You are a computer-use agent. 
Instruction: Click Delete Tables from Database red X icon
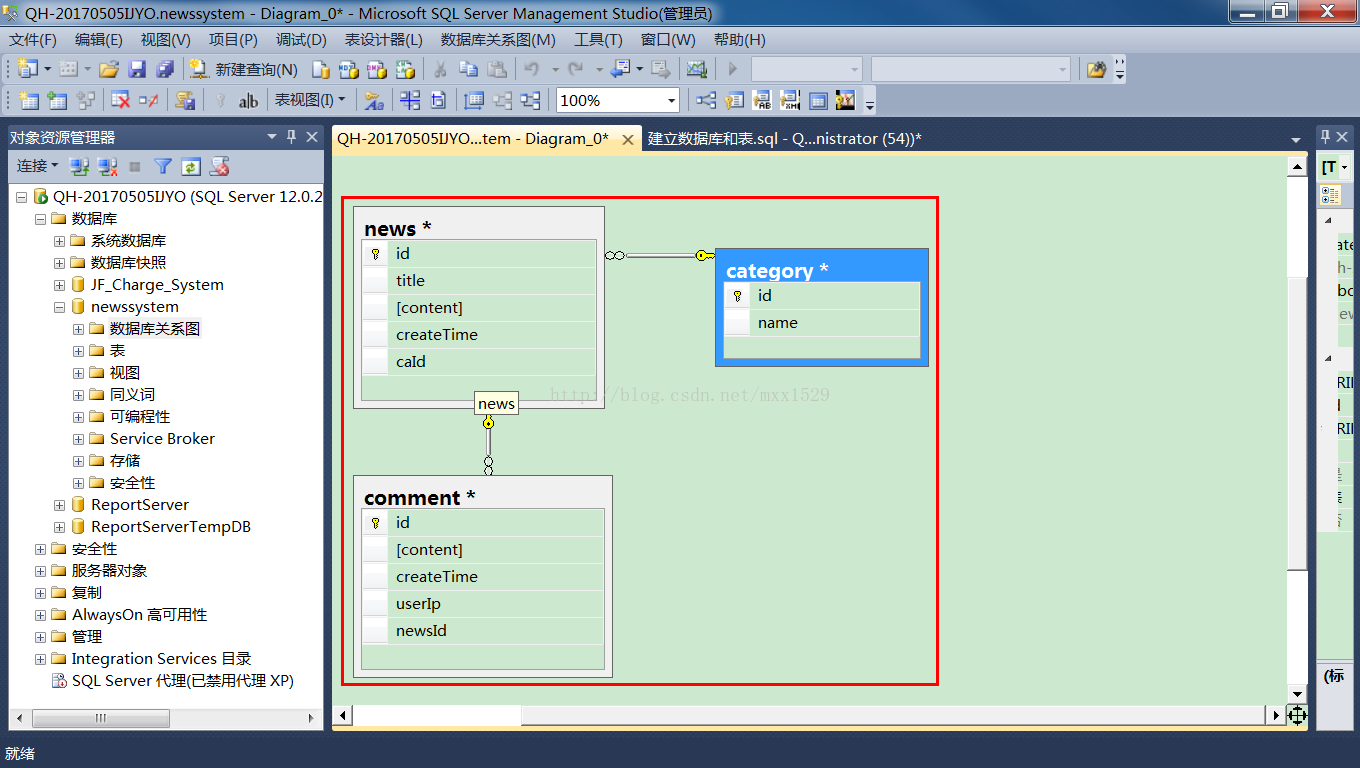120,100
